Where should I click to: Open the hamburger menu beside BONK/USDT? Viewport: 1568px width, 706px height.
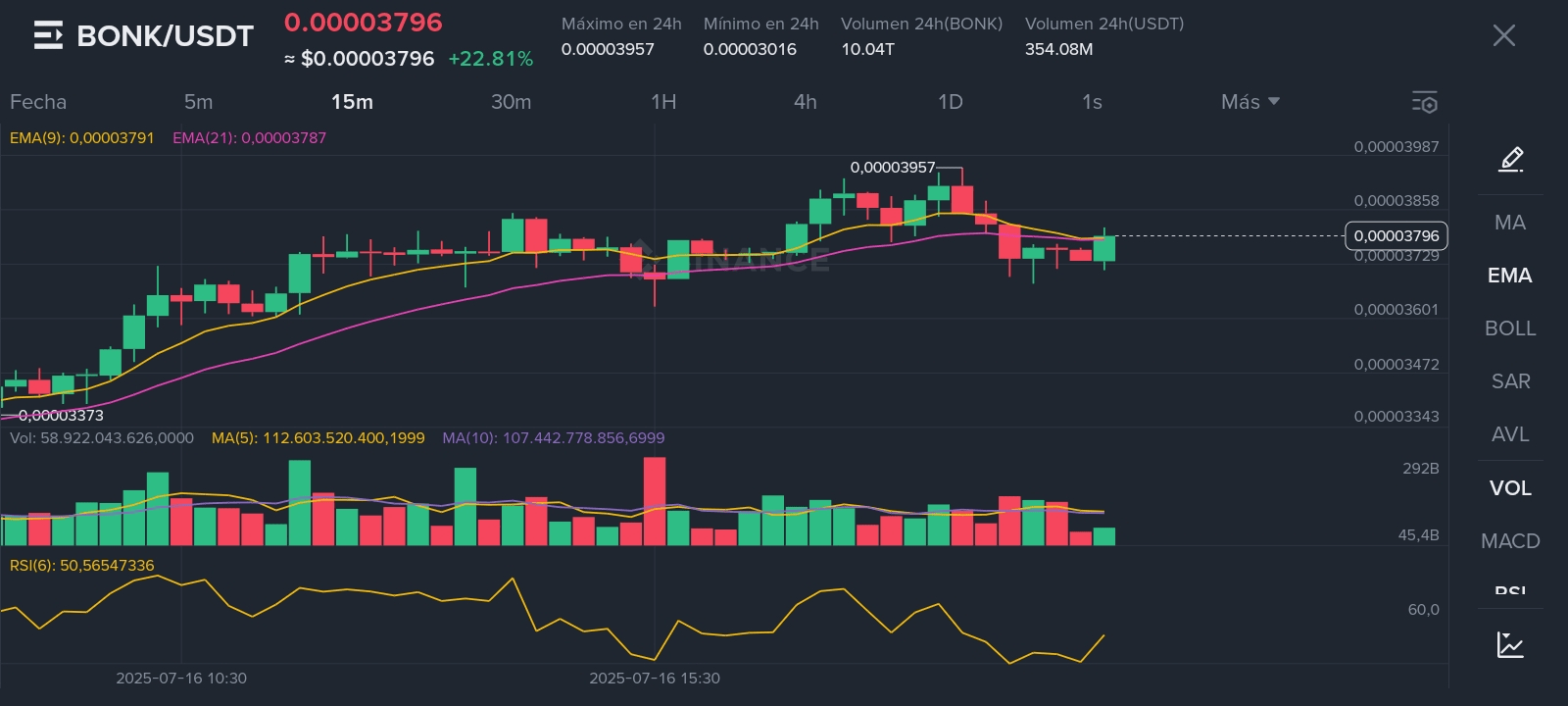pos(48,36)
